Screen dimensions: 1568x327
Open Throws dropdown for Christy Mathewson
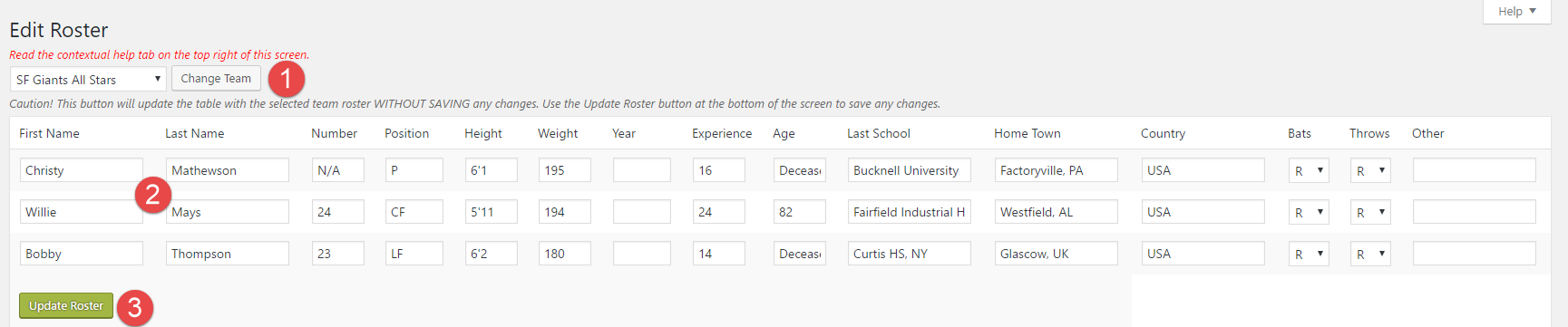pos(1370,170)
